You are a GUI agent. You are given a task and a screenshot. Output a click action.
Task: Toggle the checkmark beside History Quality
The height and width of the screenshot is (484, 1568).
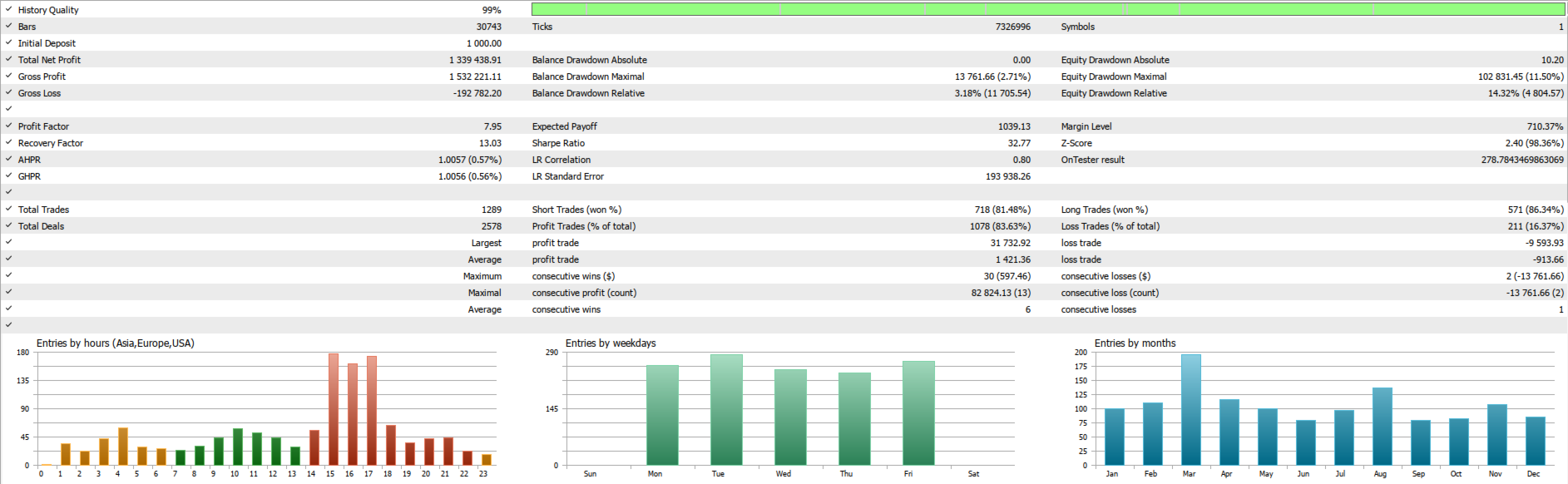point(8,9)
